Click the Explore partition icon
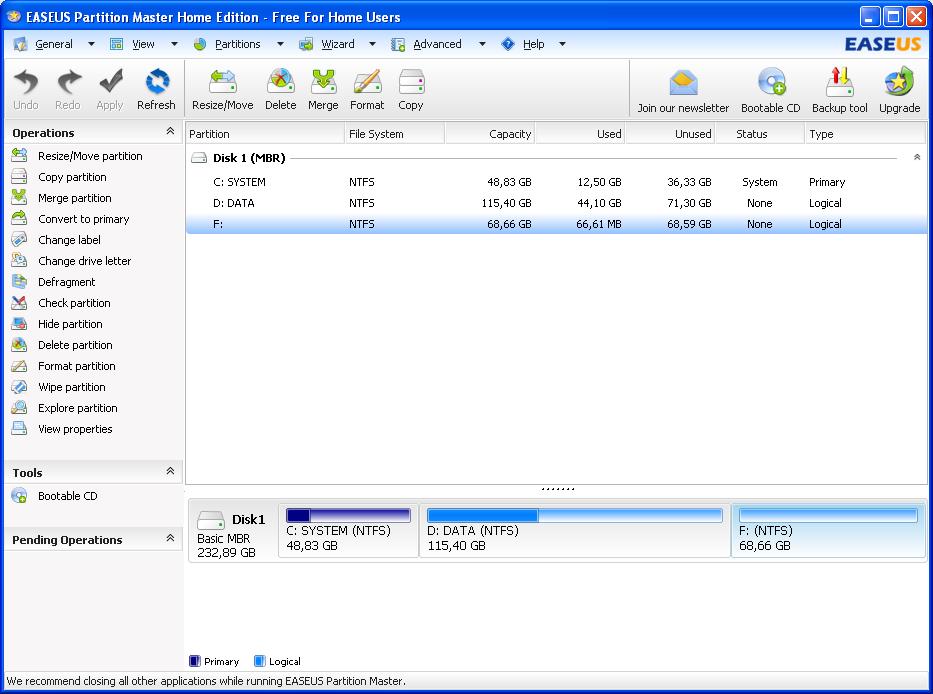The height and width of the screenshot is (694, 933). [x=19, y=408]
